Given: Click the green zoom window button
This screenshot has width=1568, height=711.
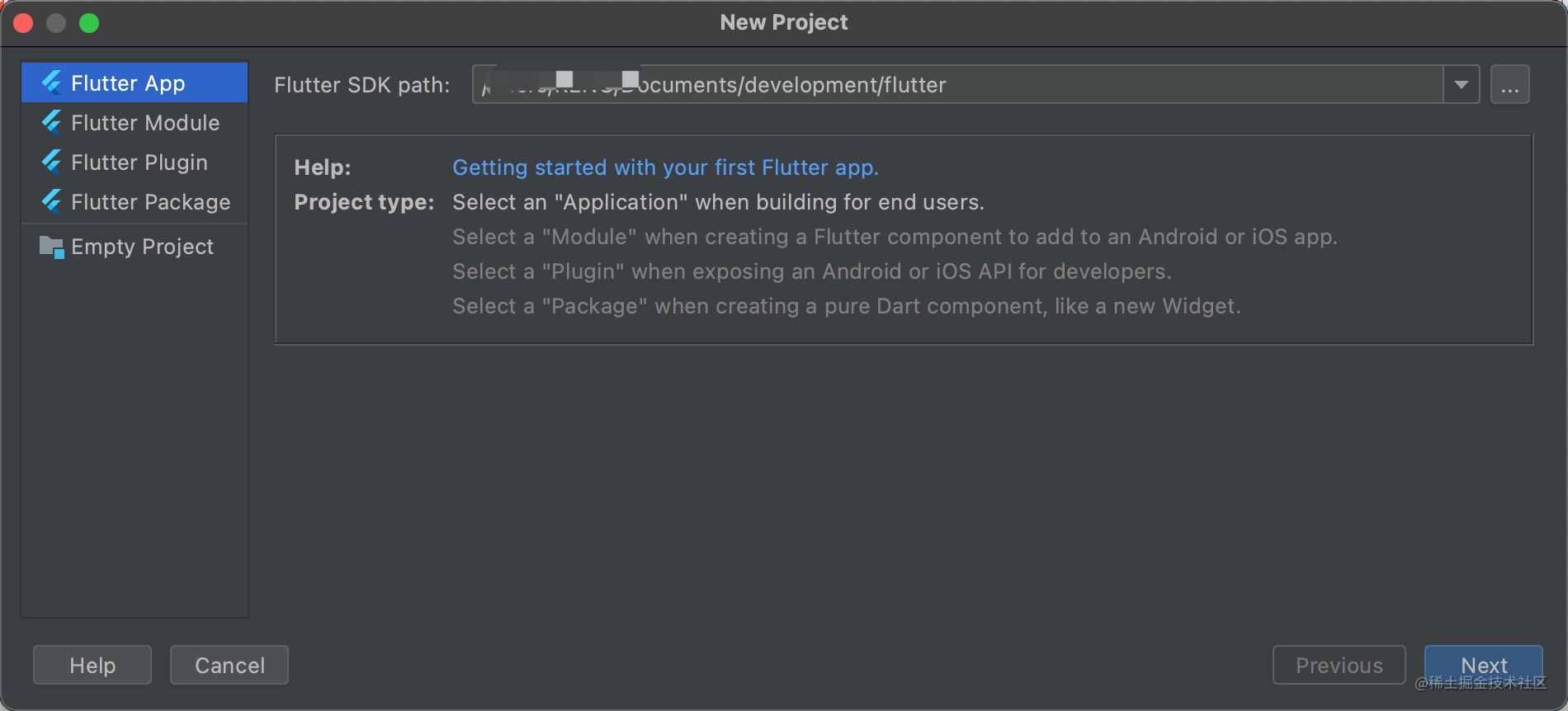Looking at the screenshot, I should [x=89, y=23].
